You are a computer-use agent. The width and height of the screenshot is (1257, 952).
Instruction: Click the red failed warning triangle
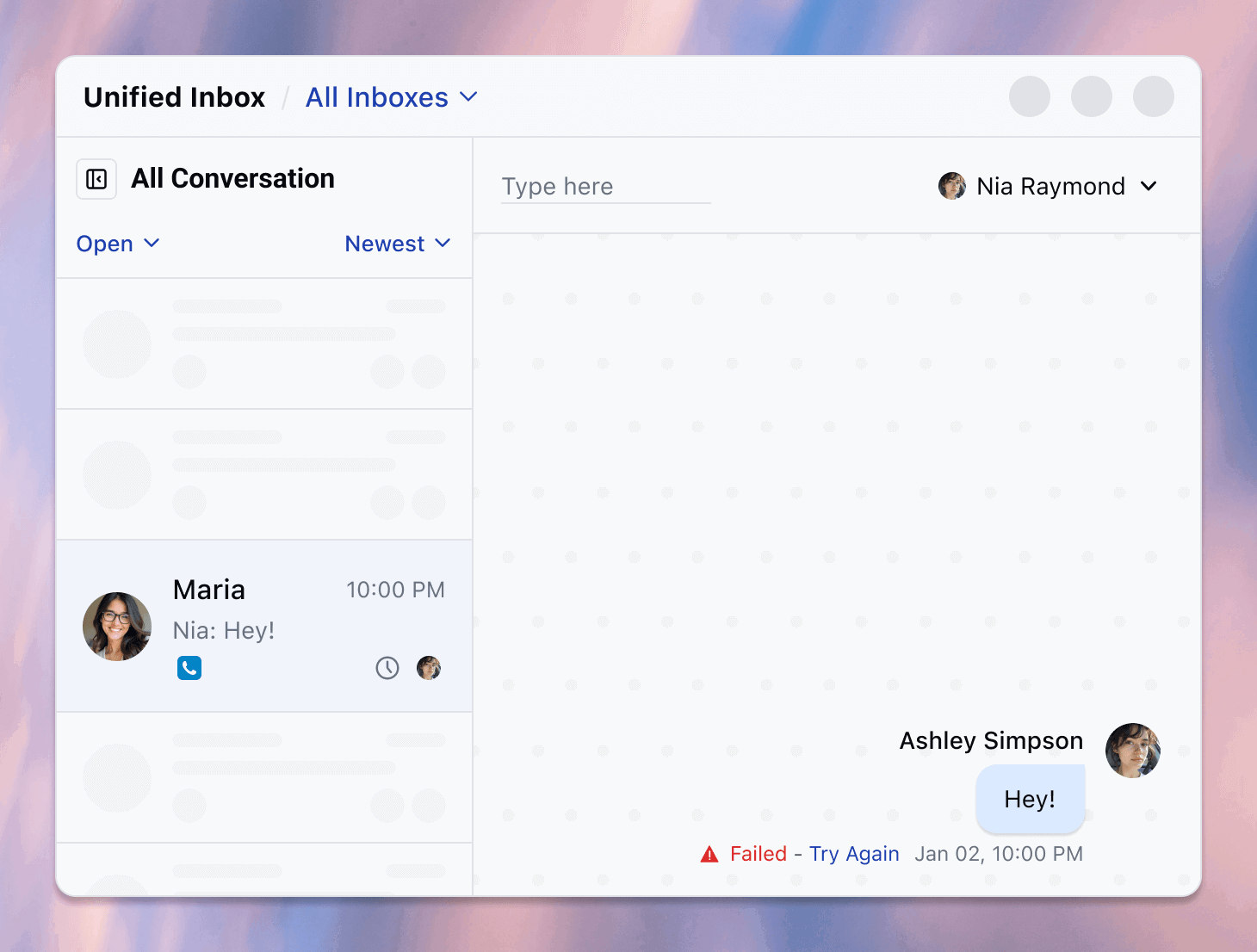click(x=709, y=854)
